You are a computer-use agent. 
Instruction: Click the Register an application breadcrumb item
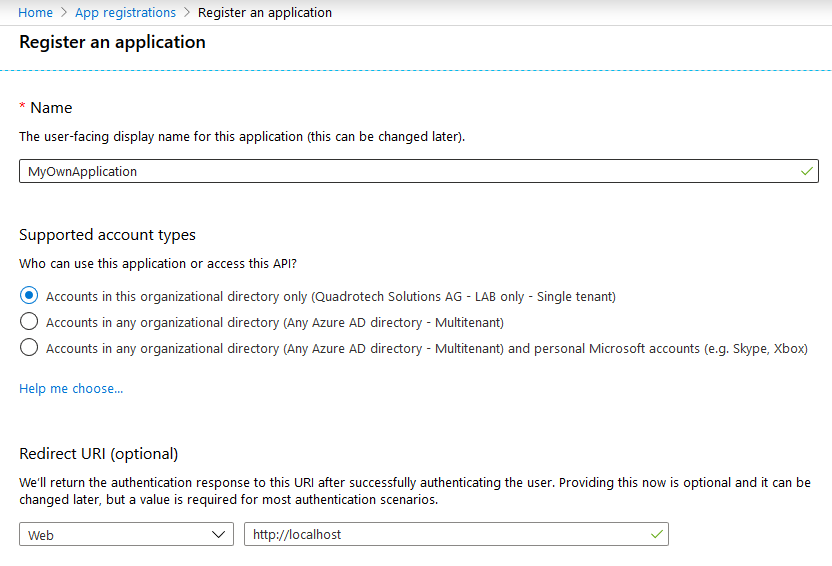pos(265,12)
